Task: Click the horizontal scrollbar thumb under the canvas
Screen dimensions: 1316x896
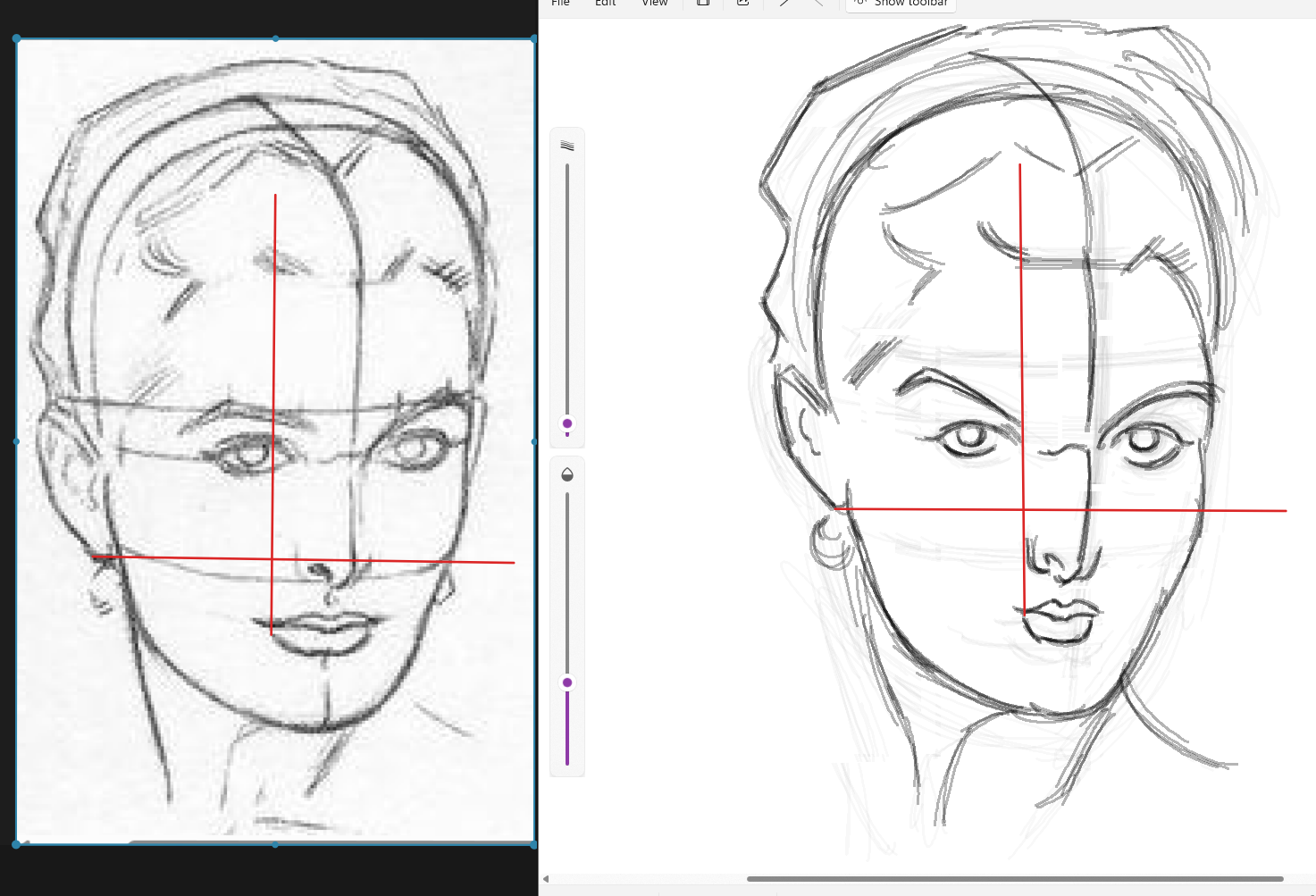Action: pyautogui.click(x=1015, y=879)
